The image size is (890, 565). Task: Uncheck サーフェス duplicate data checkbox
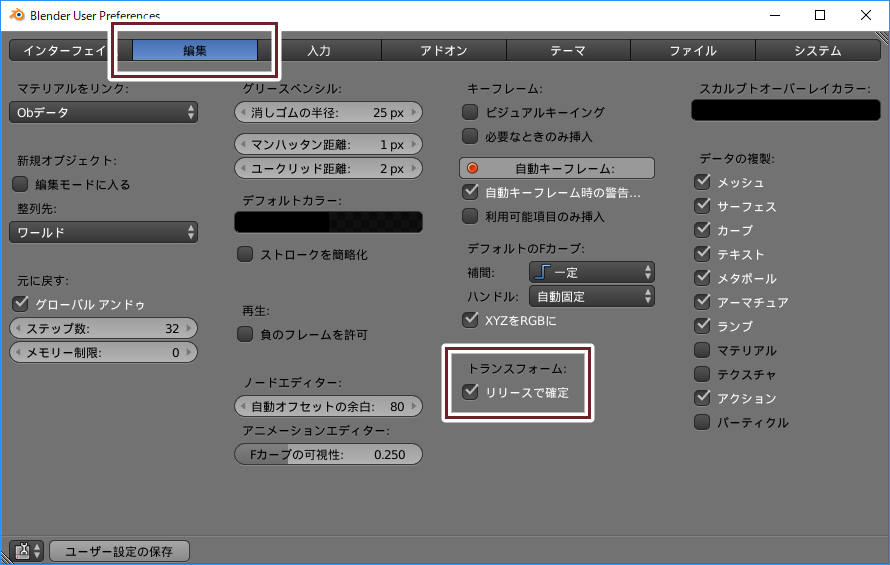(x=702, y=206)
